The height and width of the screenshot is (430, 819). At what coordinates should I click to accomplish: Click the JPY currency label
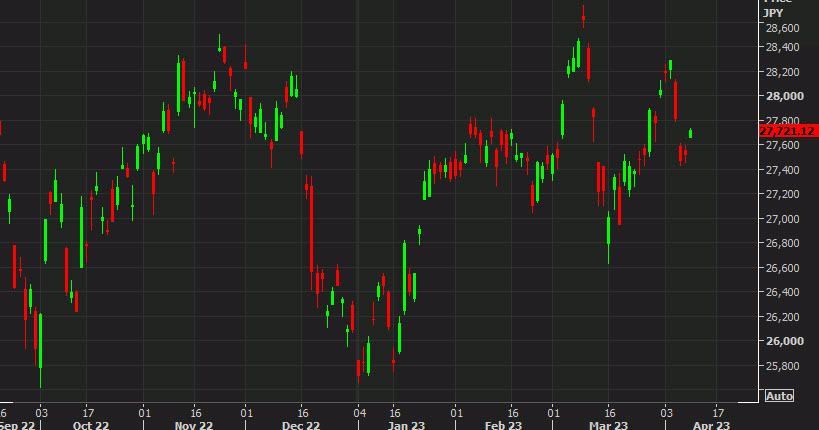(x=773, y=14)
